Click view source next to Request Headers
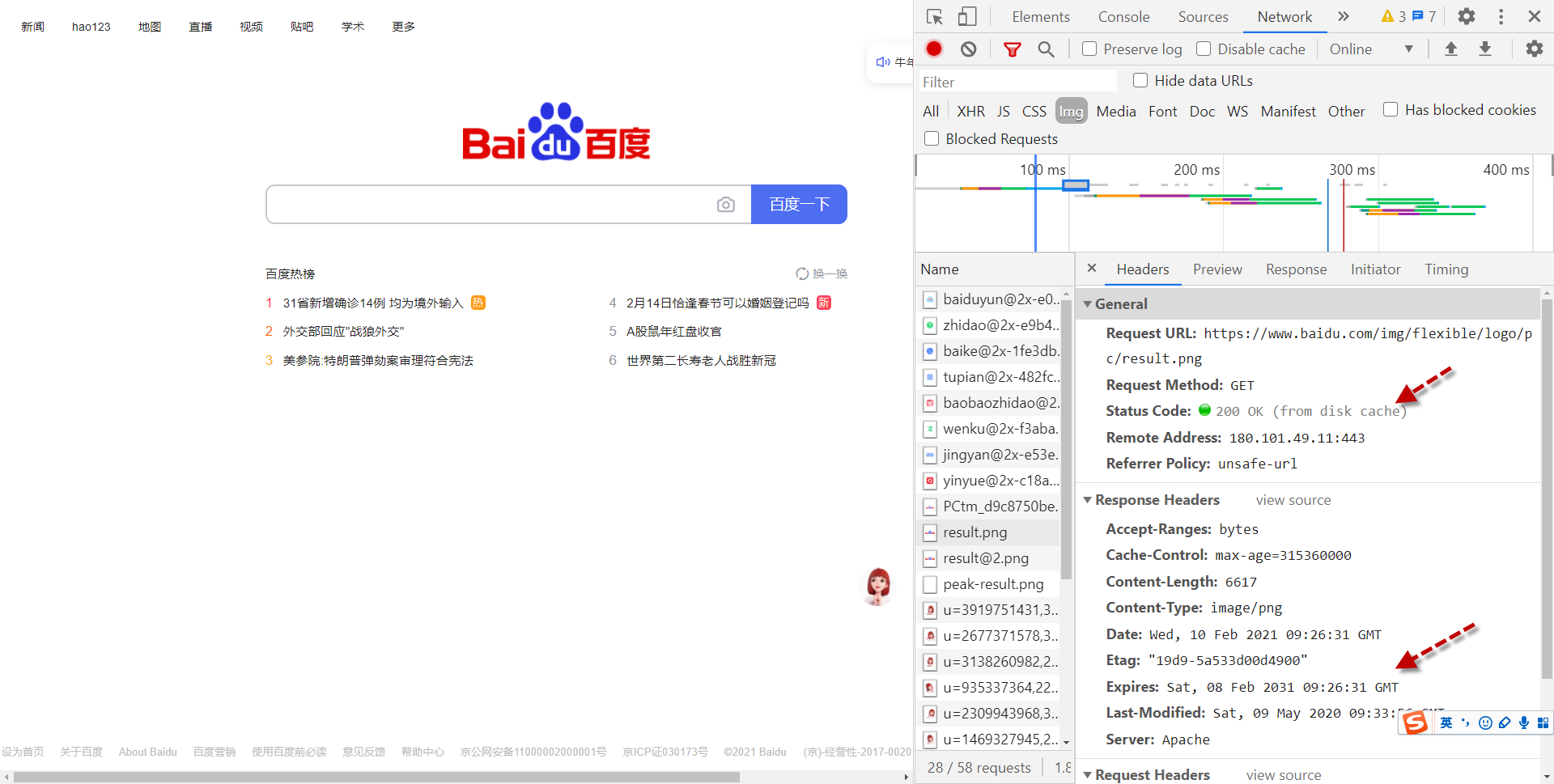This screenshot has width=1554, height=784. [1283, 775]
